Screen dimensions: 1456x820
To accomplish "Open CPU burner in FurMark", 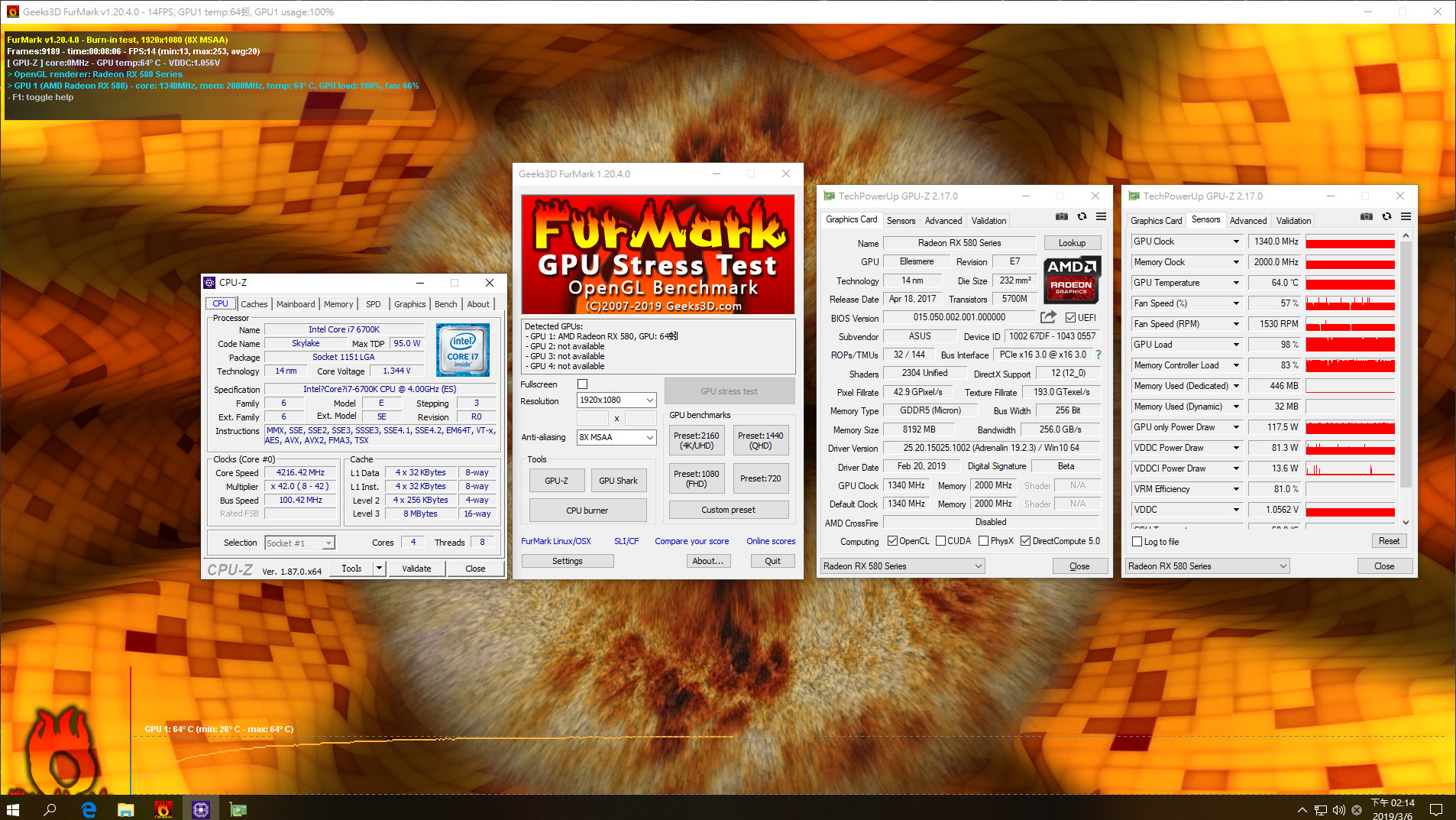I will point(587,510).
